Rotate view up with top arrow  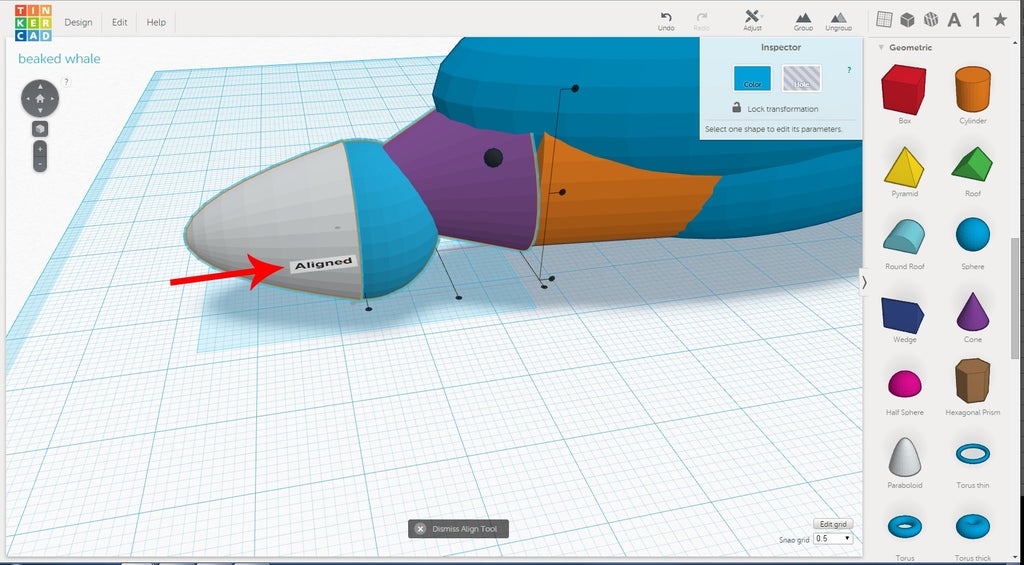pyautogui.click(x=40, y=85)
